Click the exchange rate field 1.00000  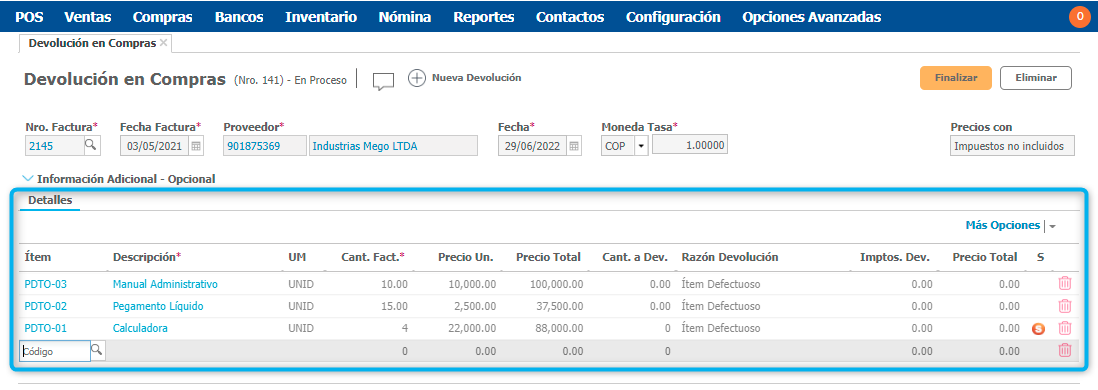point(690,146)
